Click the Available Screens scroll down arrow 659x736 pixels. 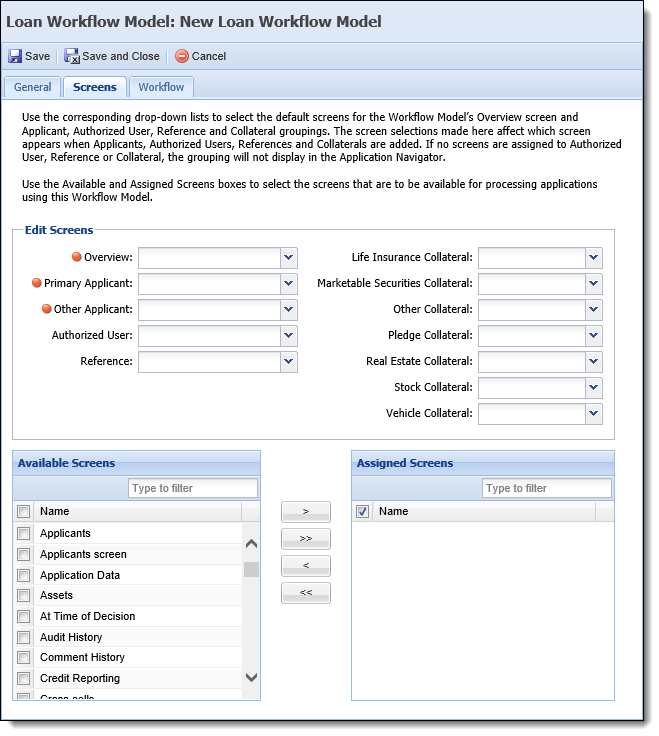point(252,677)
